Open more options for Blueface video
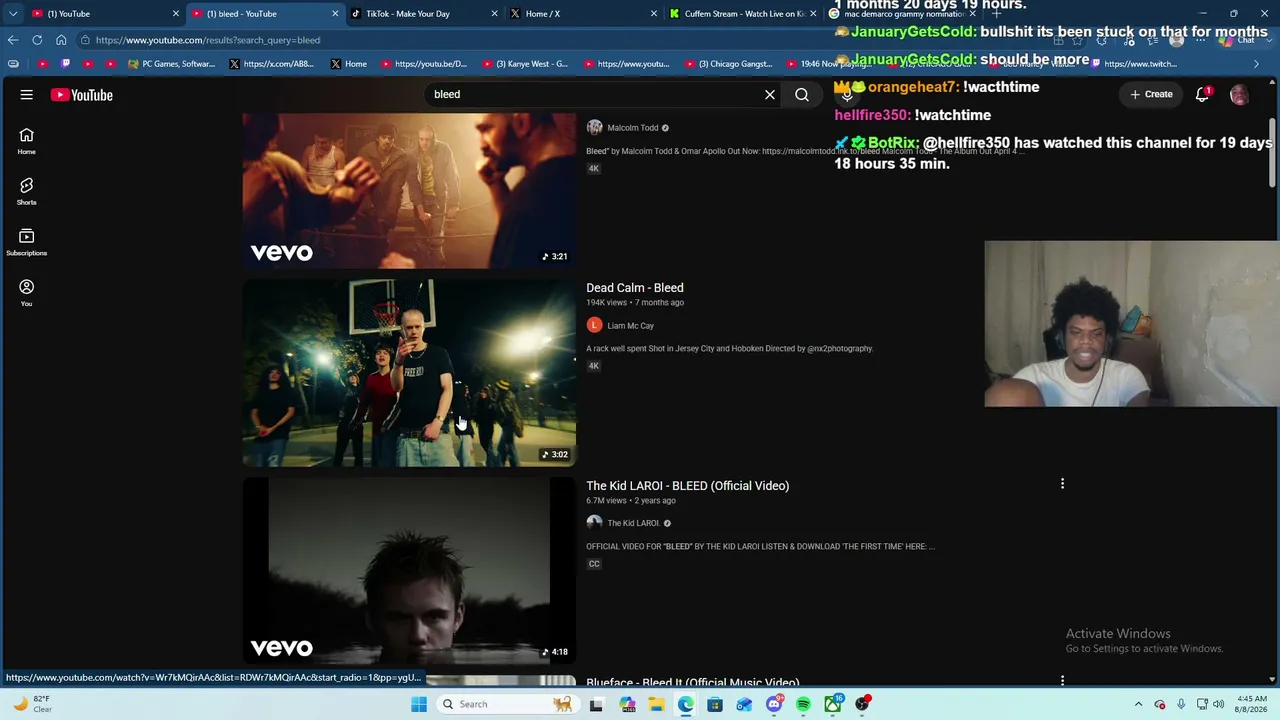 (x=1062, y=681)
